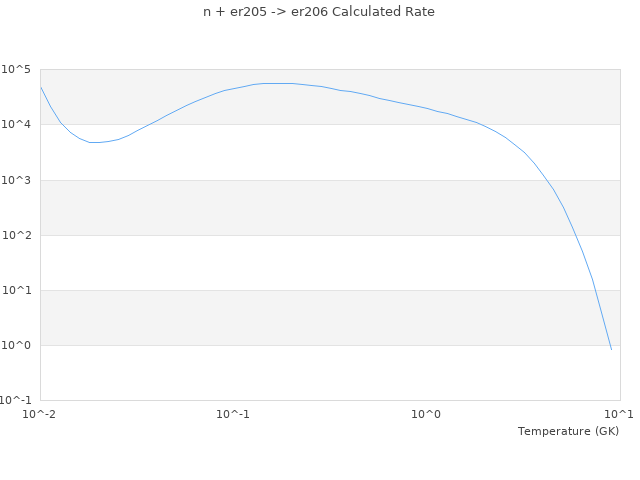Click the curve's local minimum dip near the left
This screenshot has height=480, width=640.
95,142
